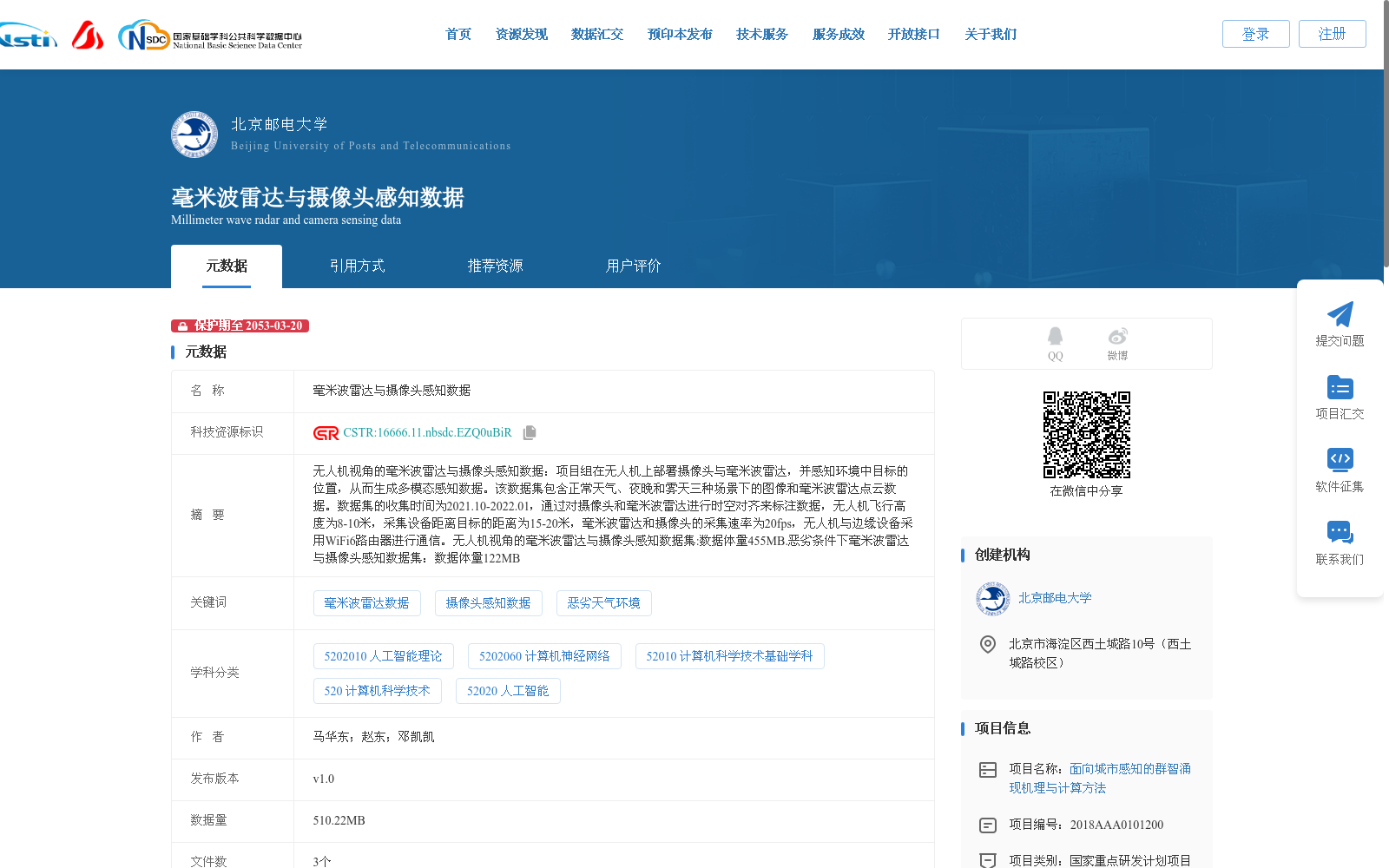Click data size value 510.22MB
The width and height of the screenshot is (1389, 868).
pos(339,820)
